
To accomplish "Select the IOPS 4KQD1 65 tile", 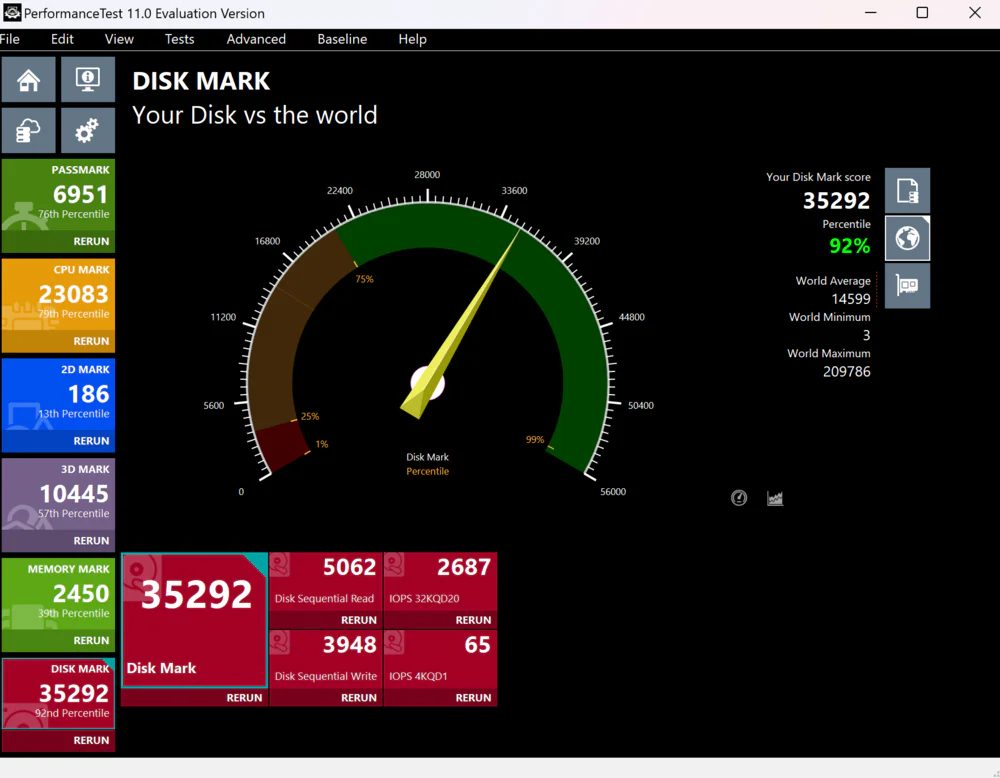I will pyautogui.click(x=441, y=659).
